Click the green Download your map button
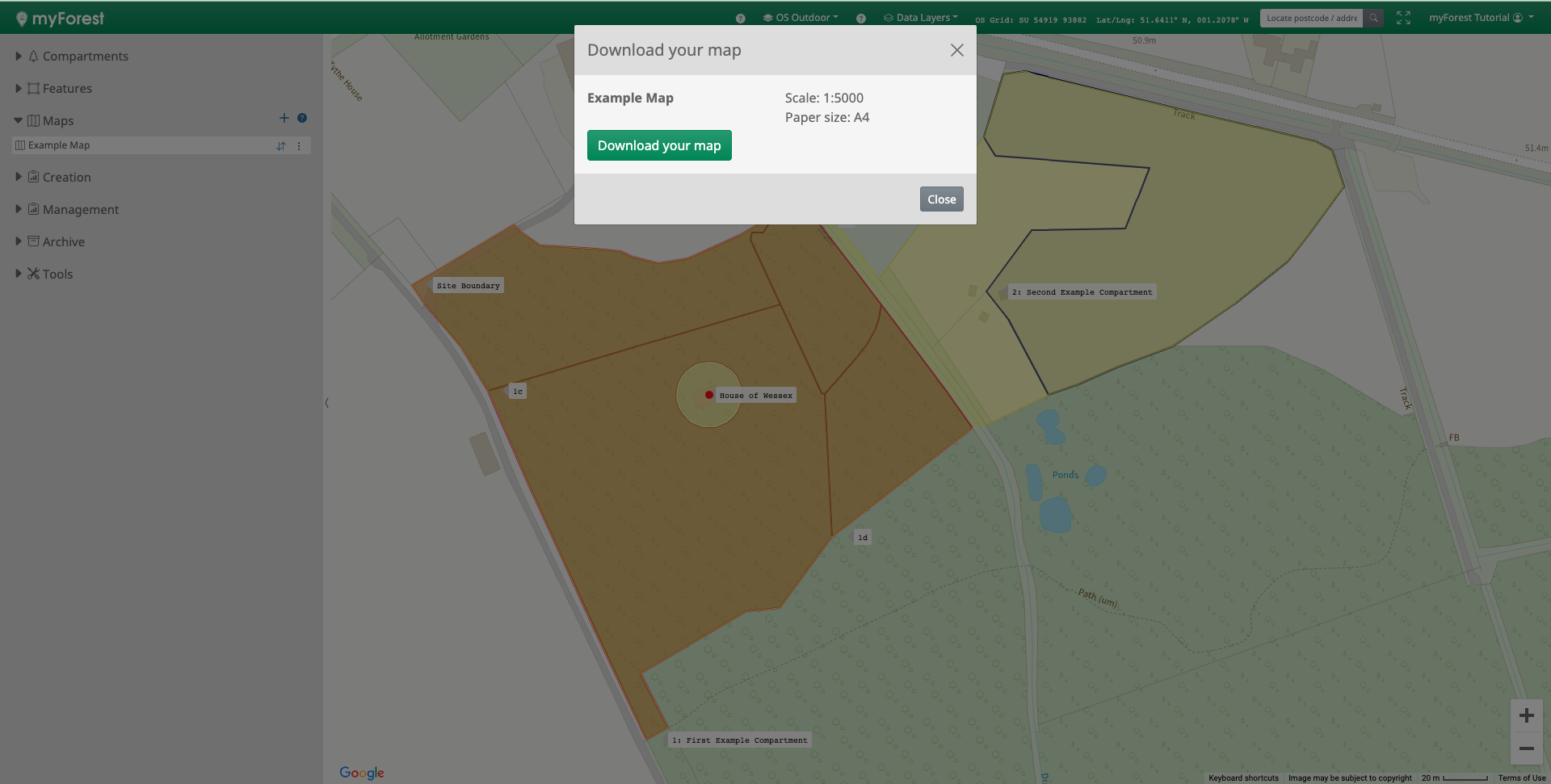 [x=659, y=145]
